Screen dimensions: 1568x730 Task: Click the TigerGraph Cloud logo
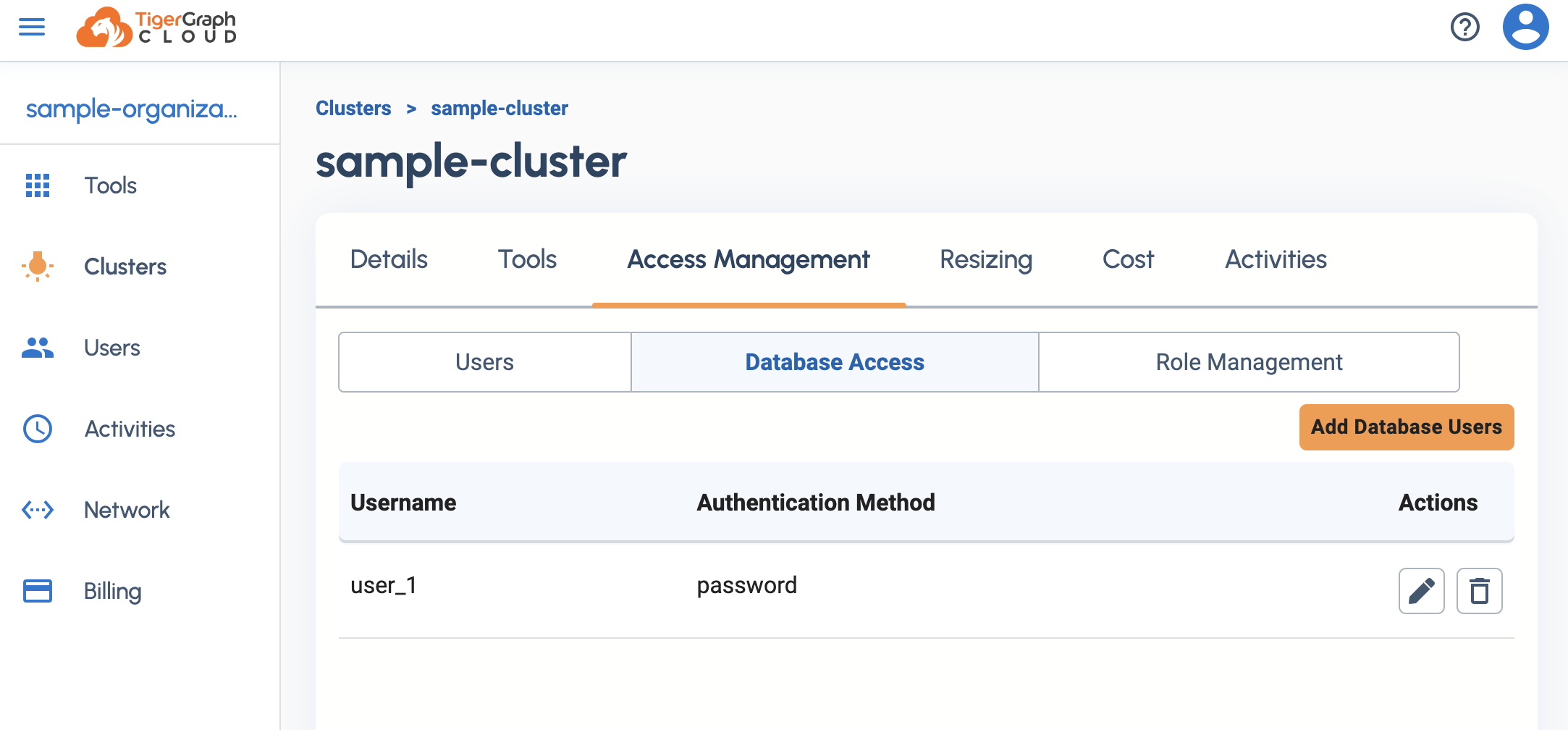pyautogui.click(x=156, y=29)
